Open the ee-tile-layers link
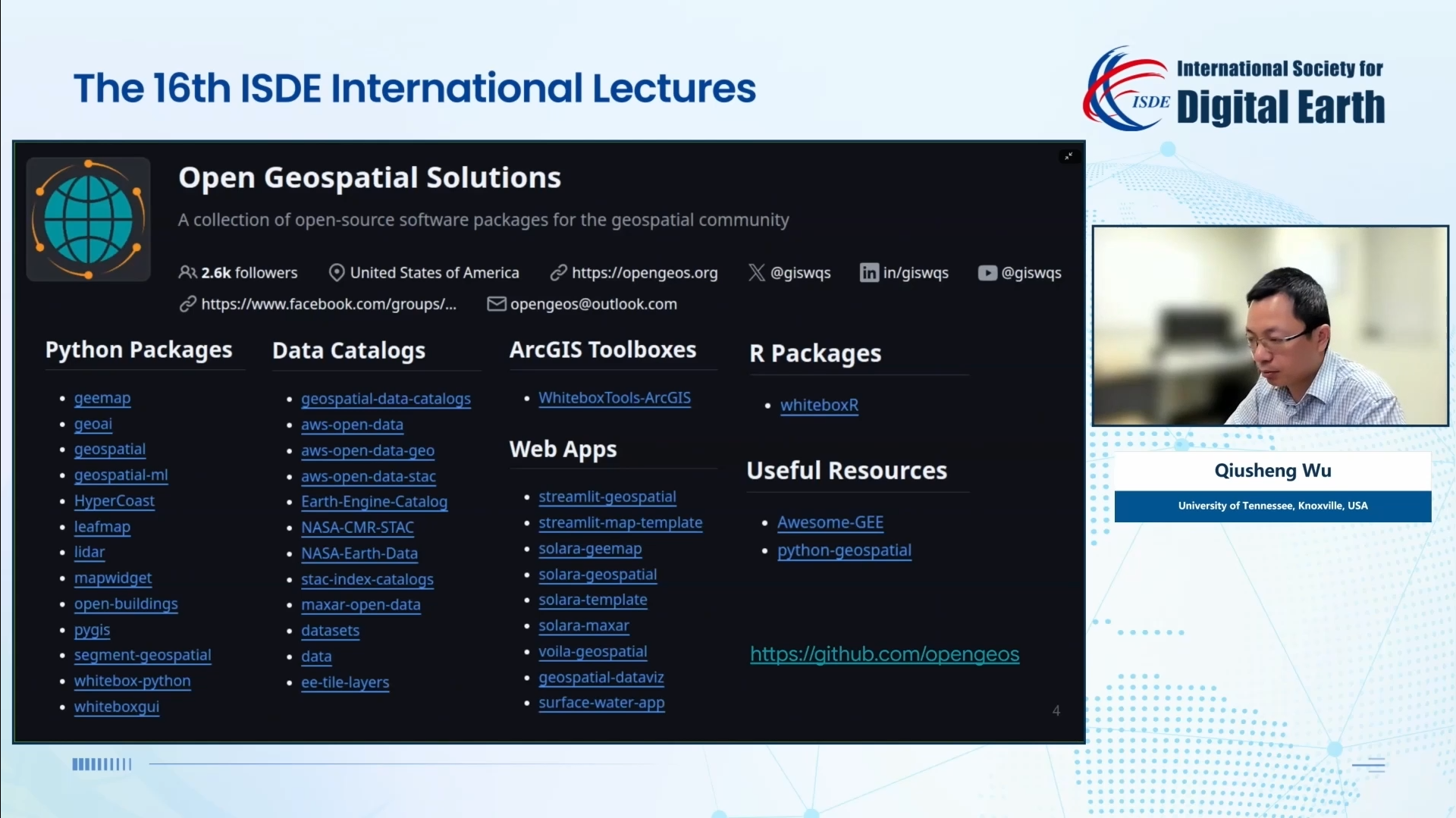Image resolution: width=1456 pixels, height=818 pixels. [x=345, y=682]
